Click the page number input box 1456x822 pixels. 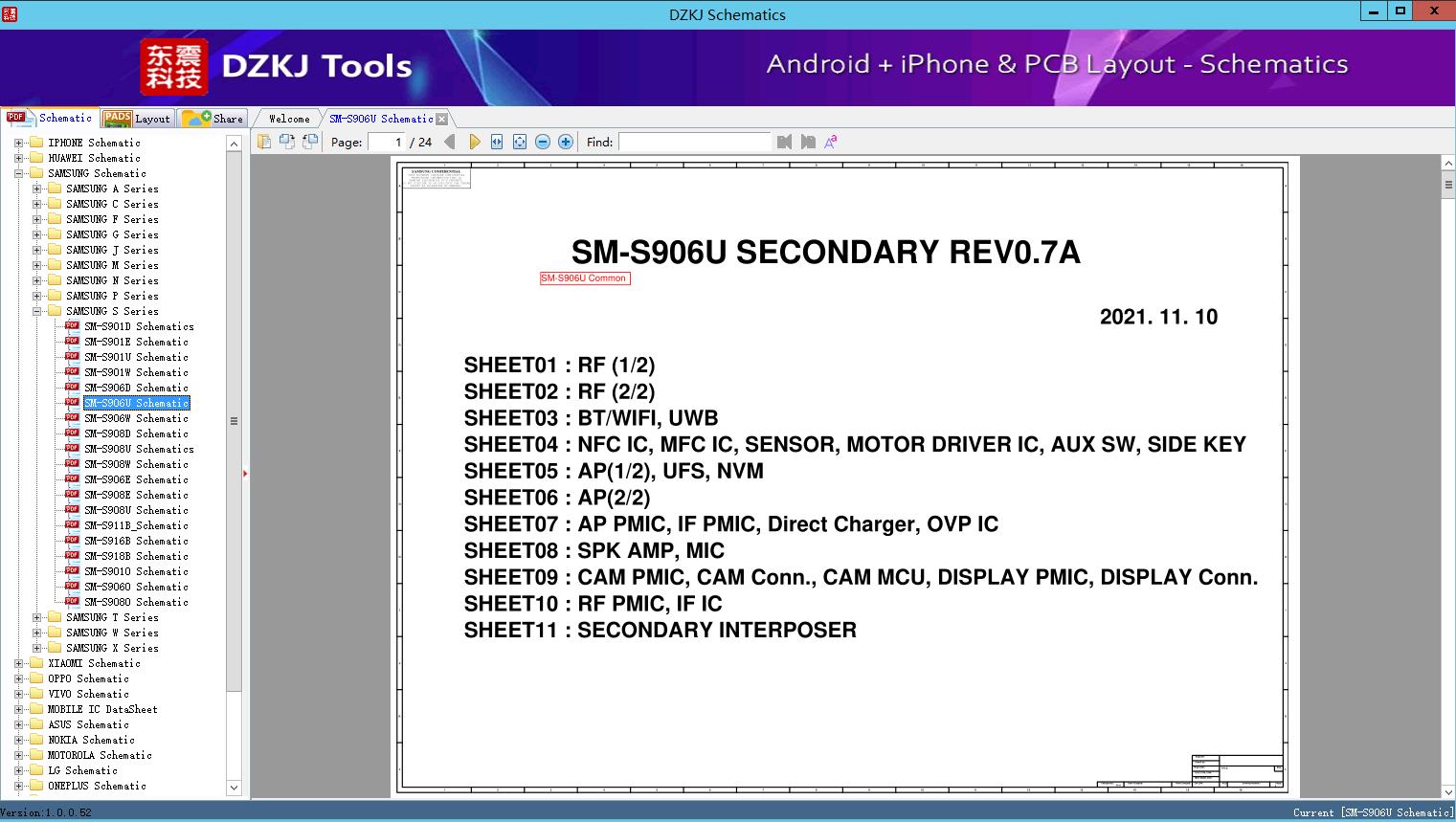pos(387,142)
